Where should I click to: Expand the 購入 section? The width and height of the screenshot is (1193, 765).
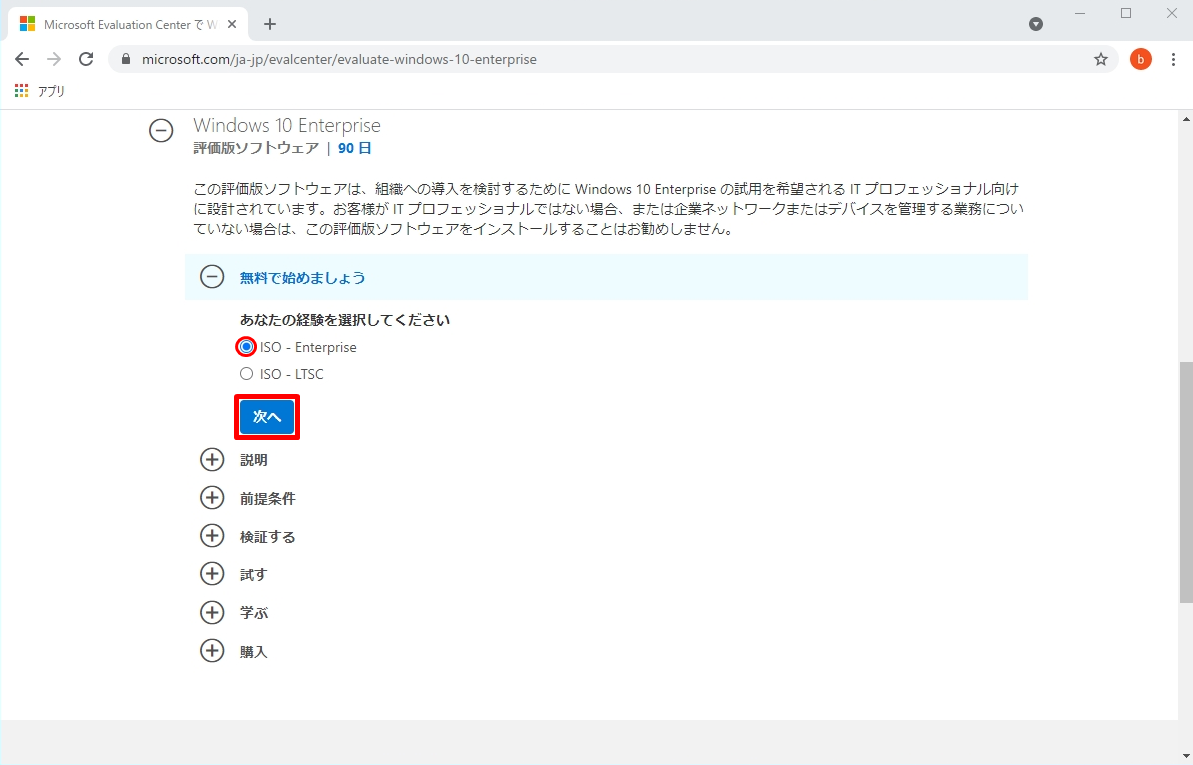click(x=212, y=651)
